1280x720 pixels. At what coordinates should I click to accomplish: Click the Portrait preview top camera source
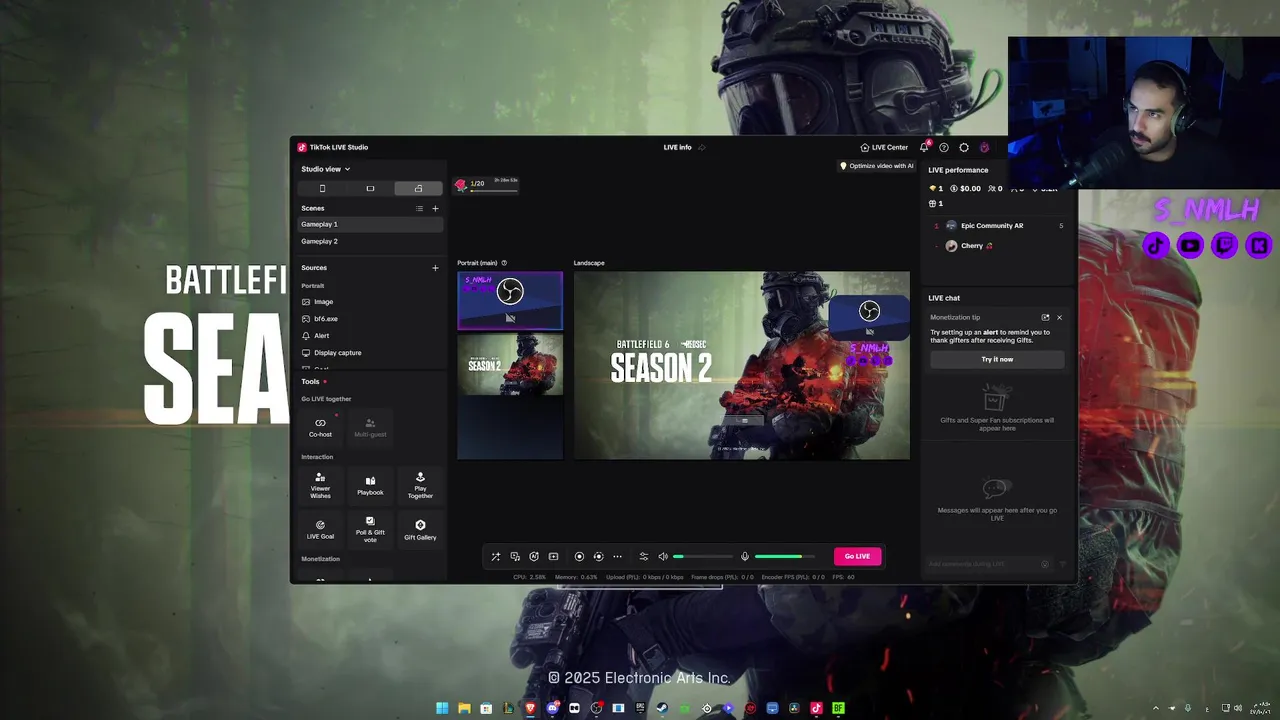[x=510, y=300]
